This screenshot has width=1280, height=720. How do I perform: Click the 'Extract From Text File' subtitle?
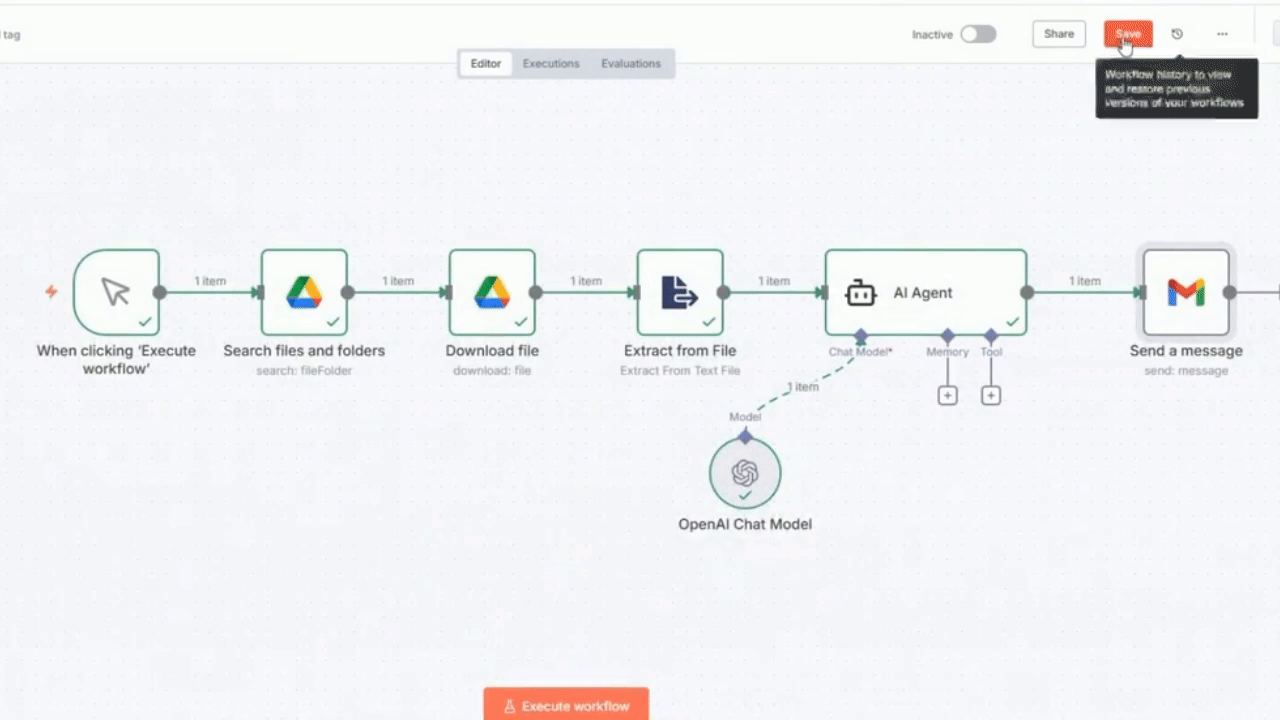click(680, 371)
